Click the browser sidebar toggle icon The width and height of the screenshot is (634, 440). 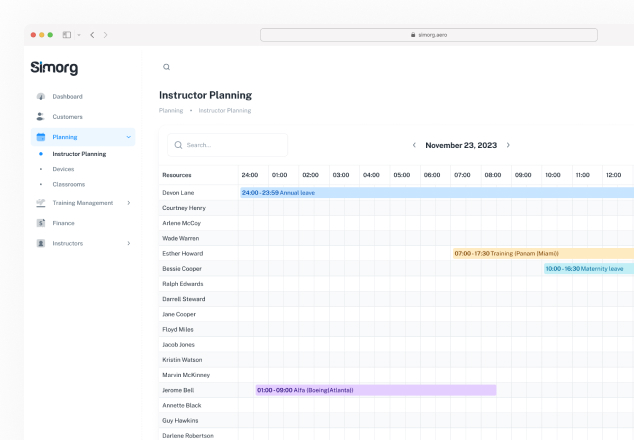click(67, 35)
